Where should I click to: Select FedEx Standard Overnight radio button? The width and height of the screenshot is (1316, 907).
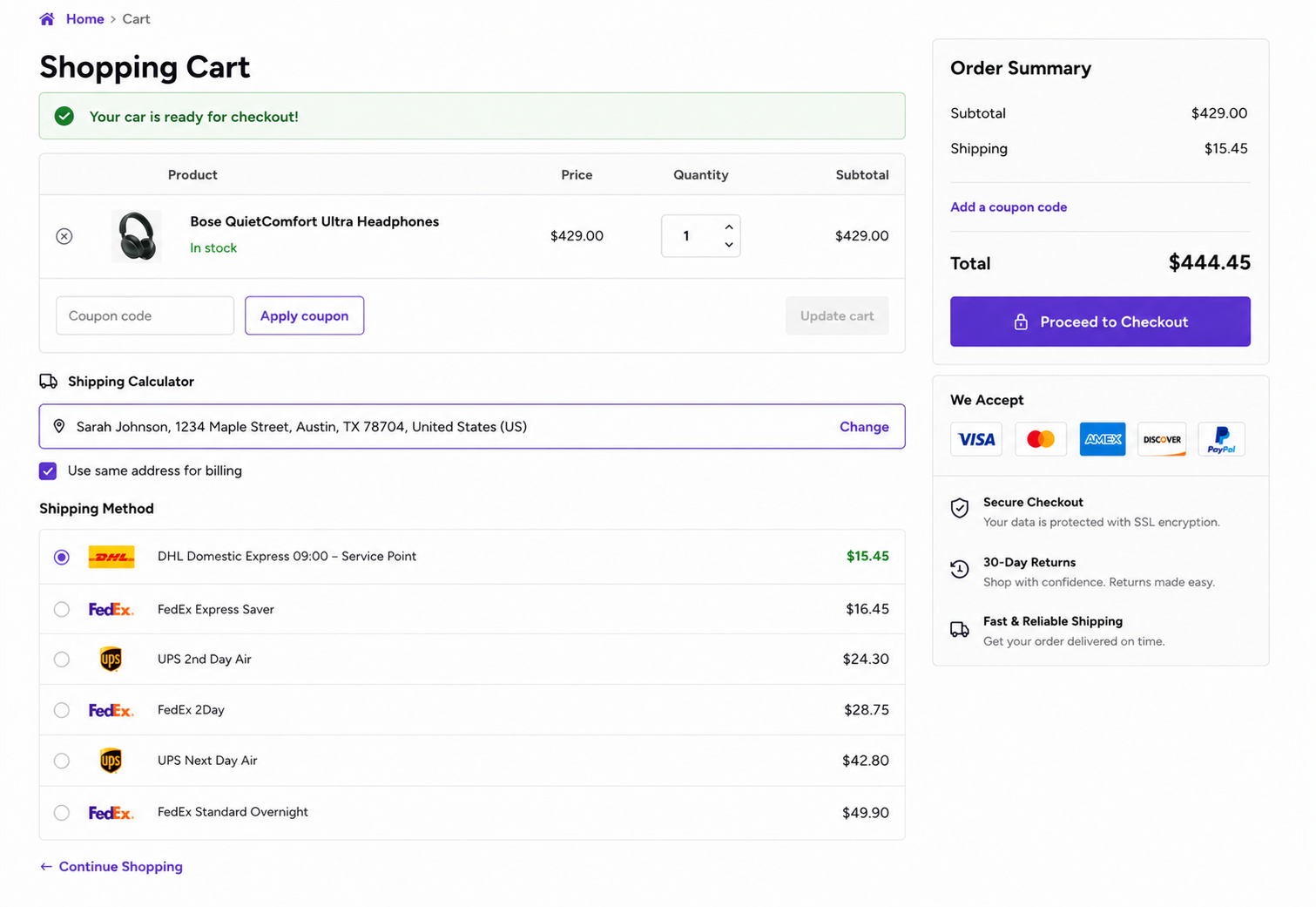(x=62, y=812)
